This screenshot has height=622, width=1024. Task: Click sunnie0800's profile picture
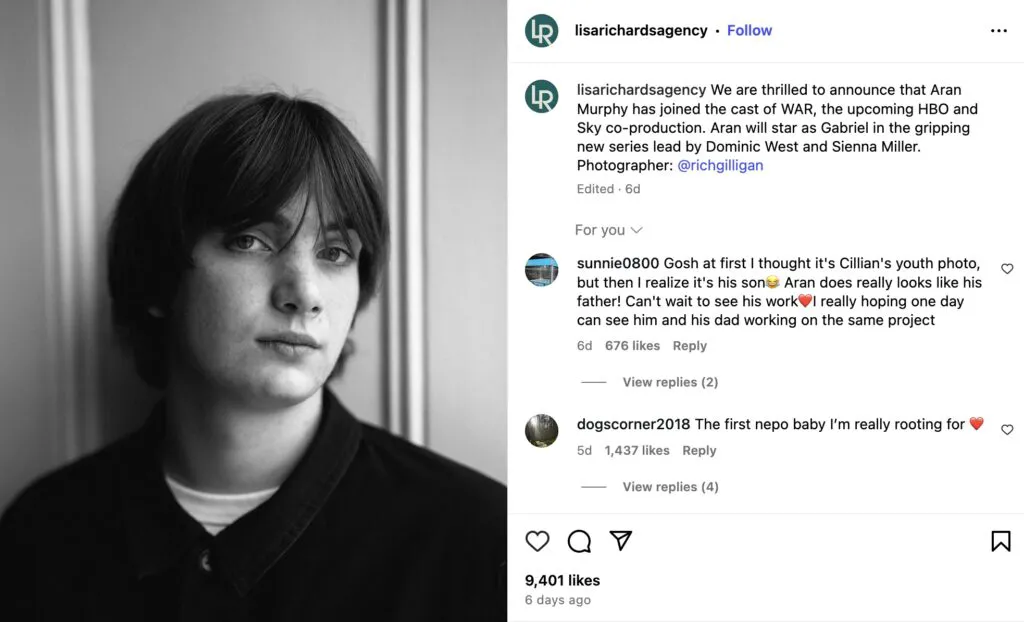pyautogui.click(x=542, y=270)
